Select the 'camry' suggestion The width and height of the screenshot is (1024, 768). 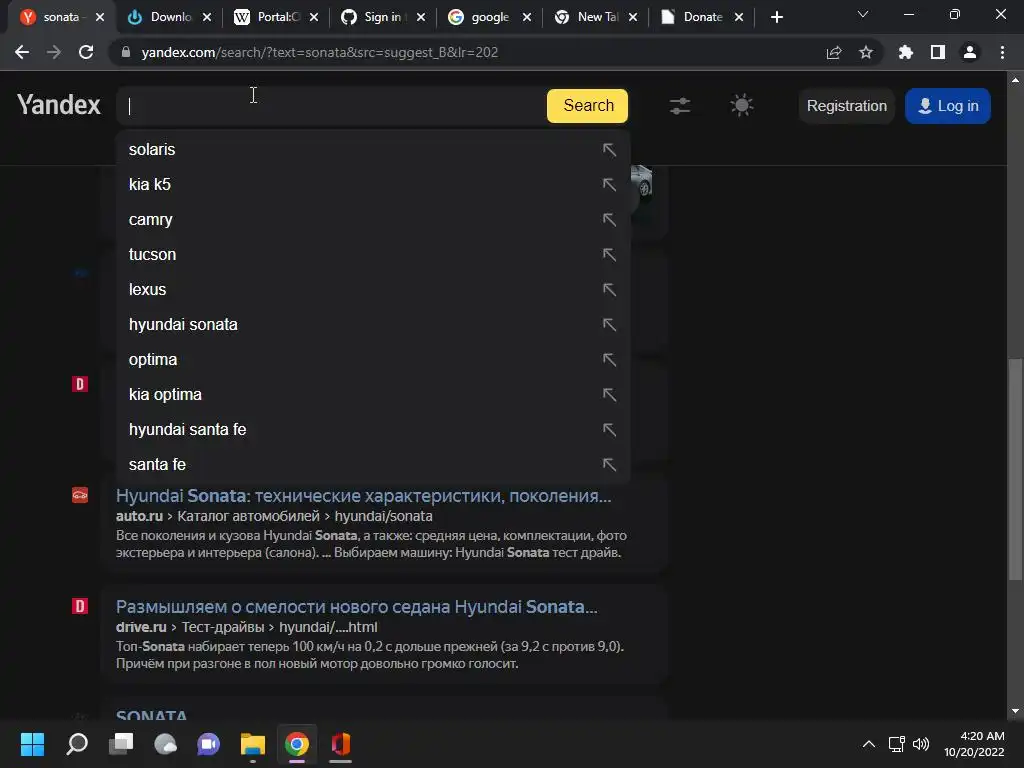tap(373, 219)
